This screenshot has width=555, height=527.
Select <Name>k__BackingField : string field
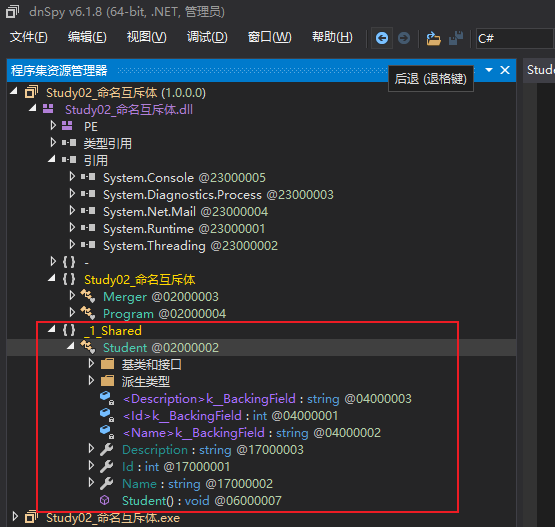[x=251, y=433]
